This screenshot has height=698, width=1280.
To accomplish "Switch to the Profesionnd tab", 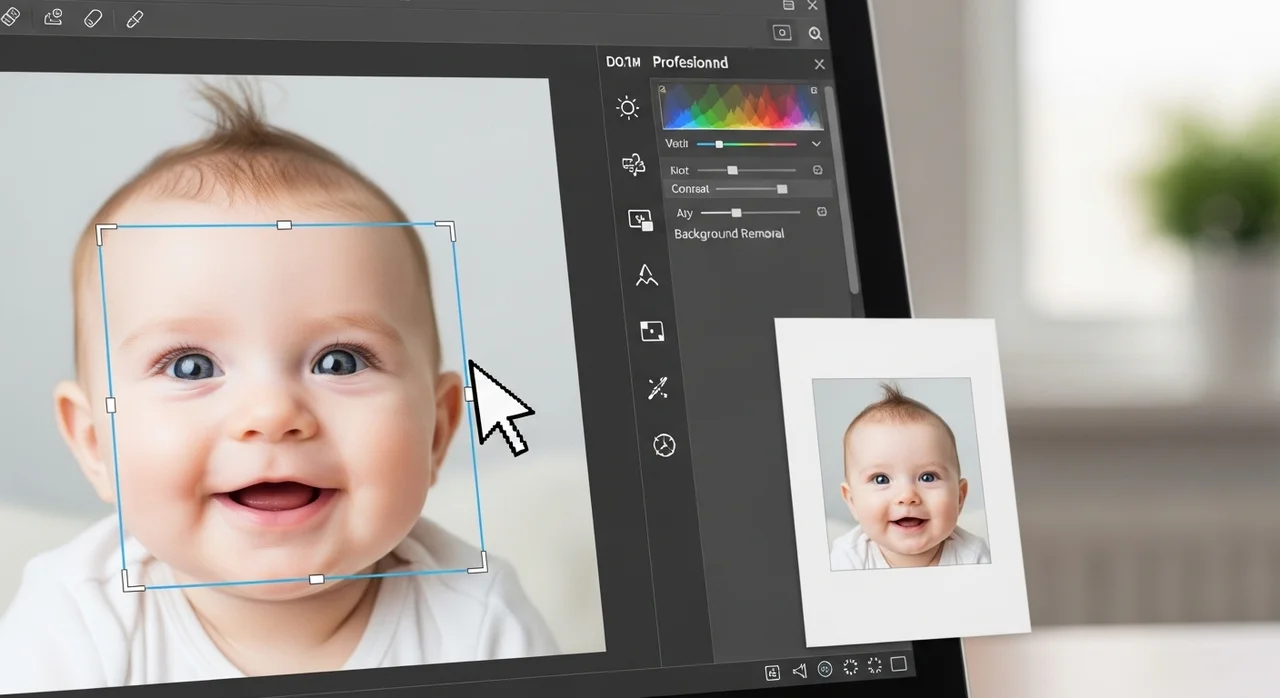I will click(x=689, y=62).
